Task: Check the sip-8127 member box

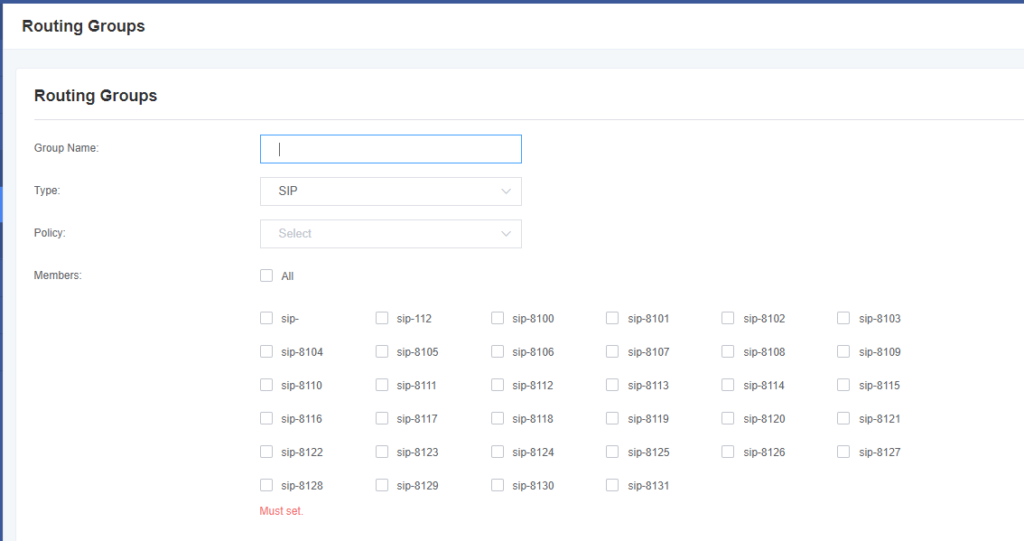Action: click(844, 452)
